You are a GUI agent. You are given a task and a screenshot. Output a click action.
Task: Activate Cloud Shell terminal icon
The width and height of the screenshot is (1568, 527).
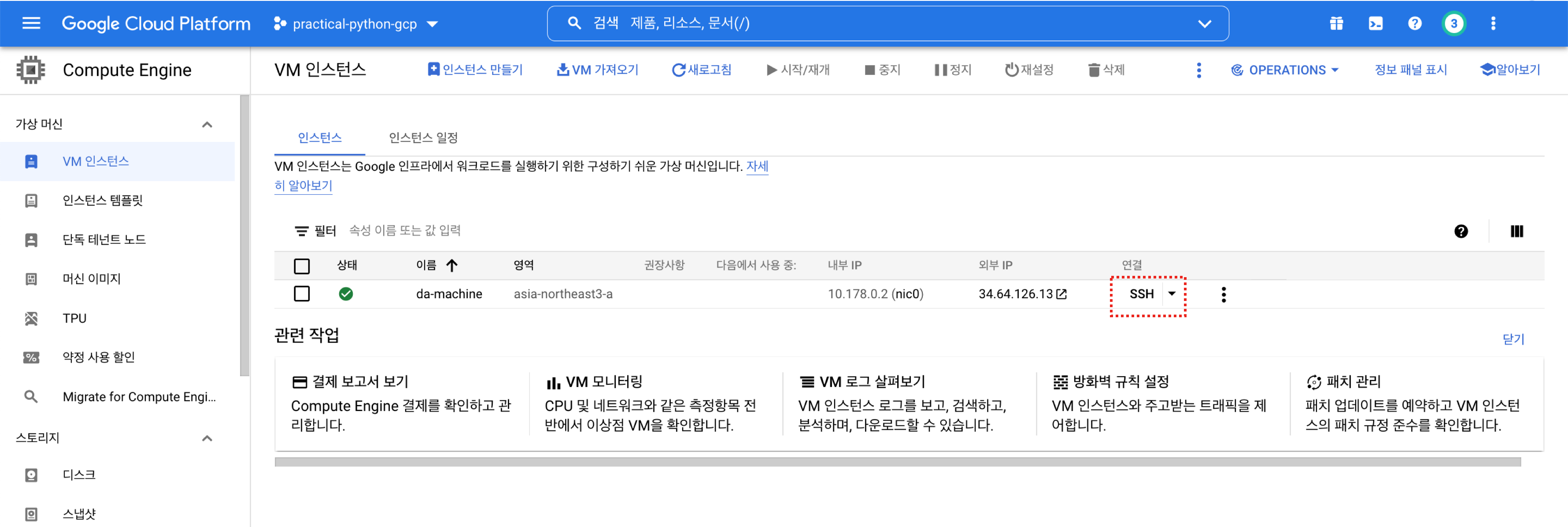[1375, 23]
